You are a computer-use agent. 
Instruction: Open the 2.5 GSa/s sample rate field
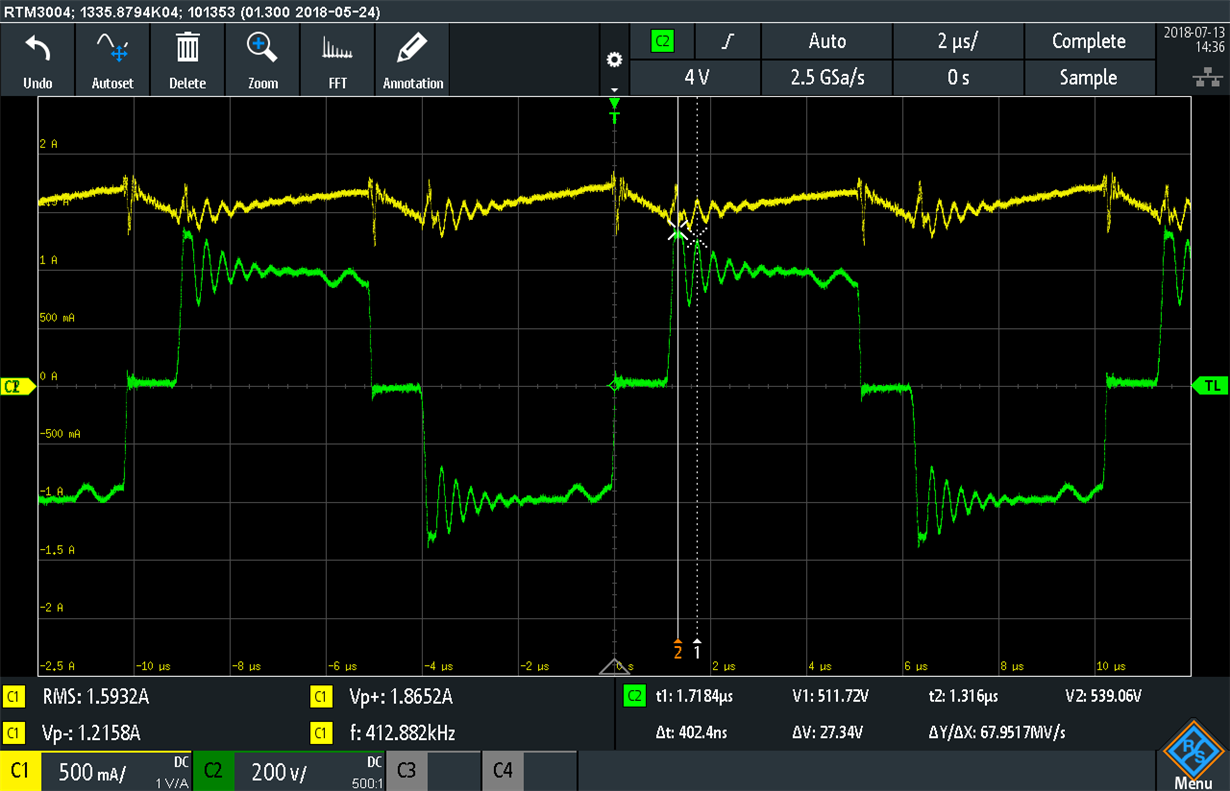[827, 77]
